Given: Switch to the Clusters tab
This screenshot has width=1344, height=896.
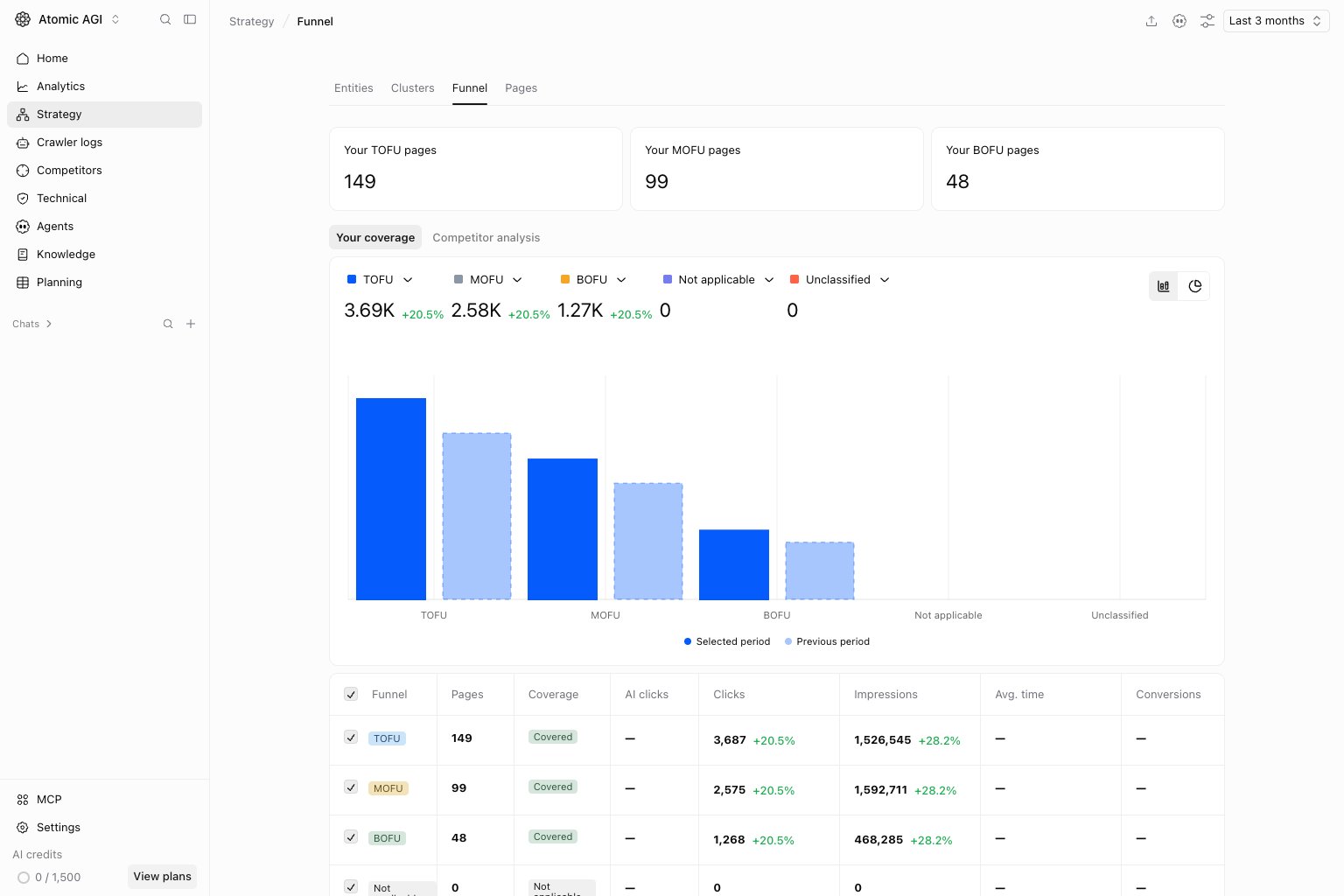Looking at the screenshot, I should [x=413, y=88].
